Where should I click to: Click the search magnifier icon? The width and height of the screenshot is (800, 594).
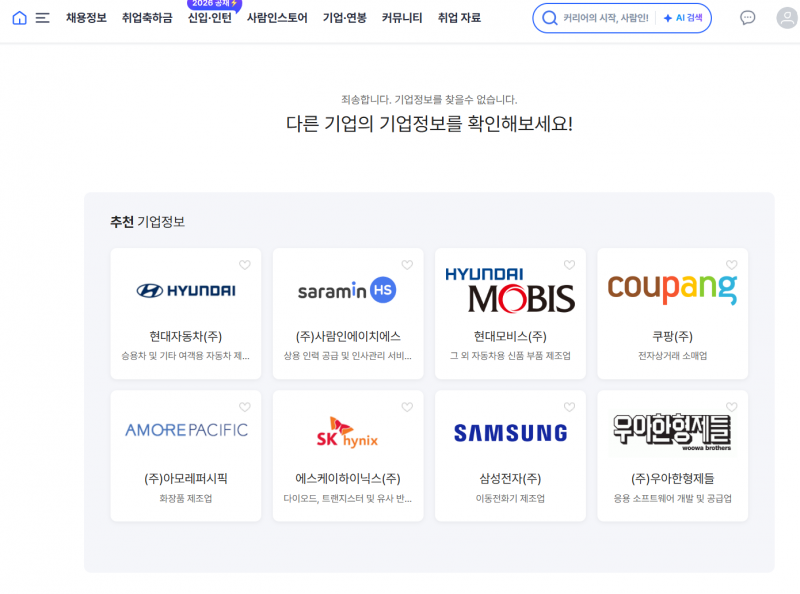coord(549,18)
